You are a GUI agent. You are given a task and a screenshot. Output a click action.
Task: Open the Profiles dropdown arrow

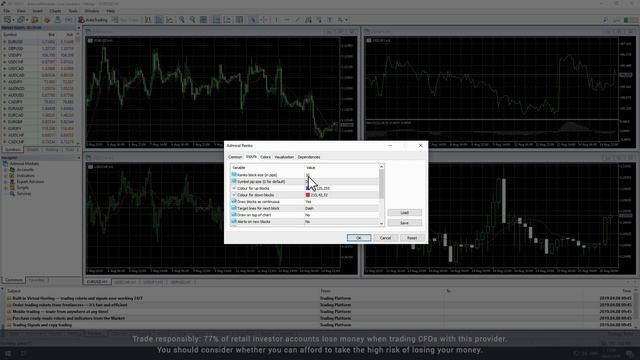pyautogui.click(x=26, y=20)
